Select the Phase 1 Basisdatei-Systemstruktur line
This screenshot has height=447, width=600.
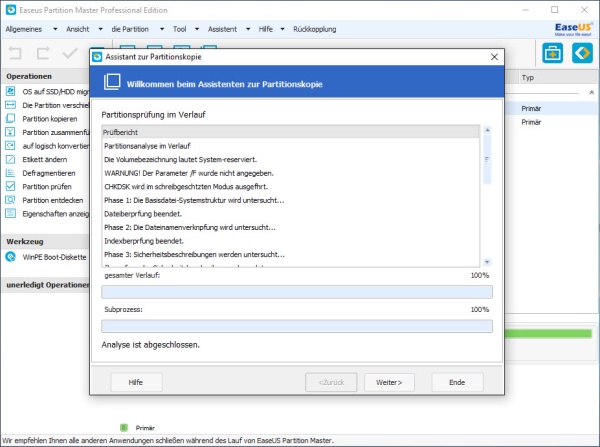[x=194, y=200]
